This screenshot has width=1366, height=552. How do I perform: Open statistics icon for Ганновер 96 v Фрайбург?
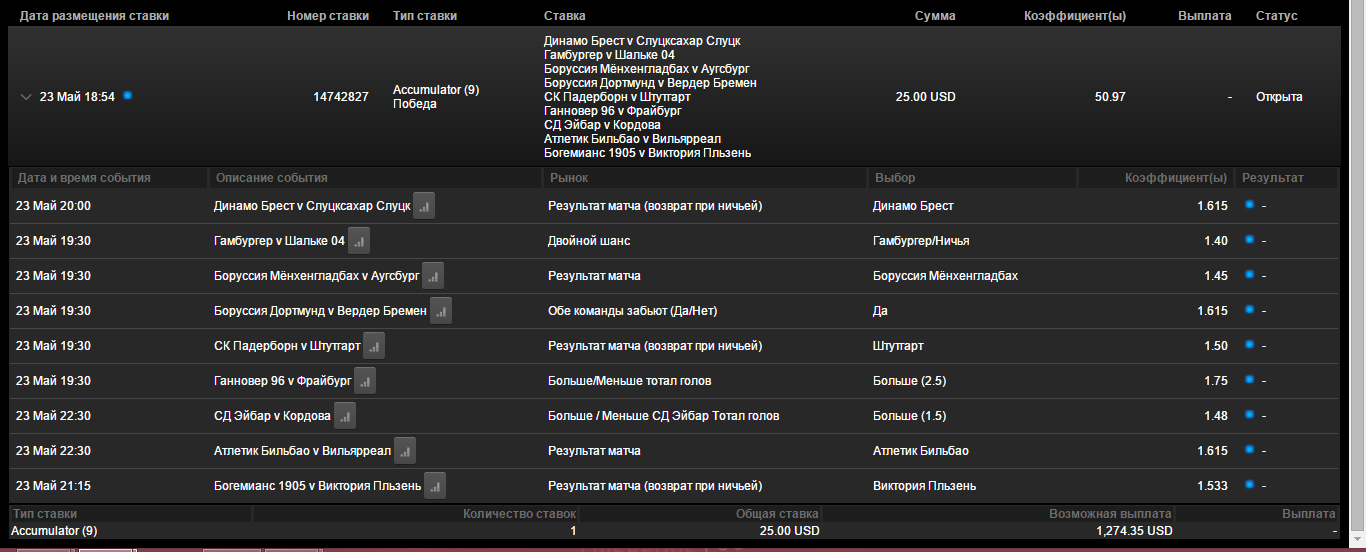[365, 381]
